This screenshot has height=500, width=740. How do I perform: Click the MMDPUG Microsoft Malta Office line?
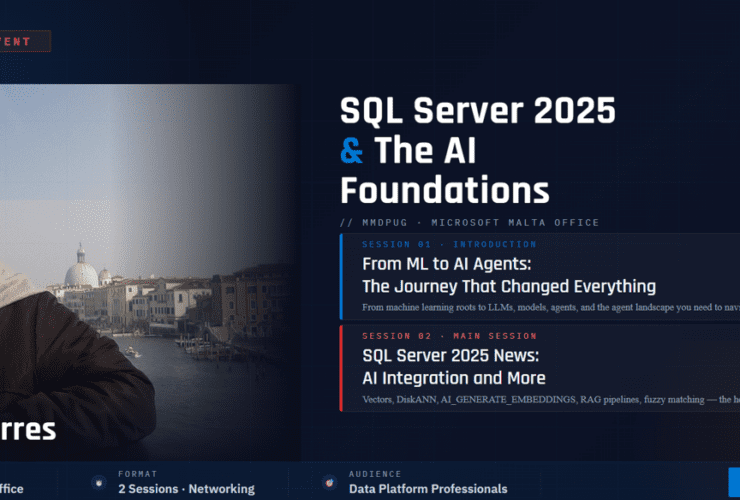(470, 222)
